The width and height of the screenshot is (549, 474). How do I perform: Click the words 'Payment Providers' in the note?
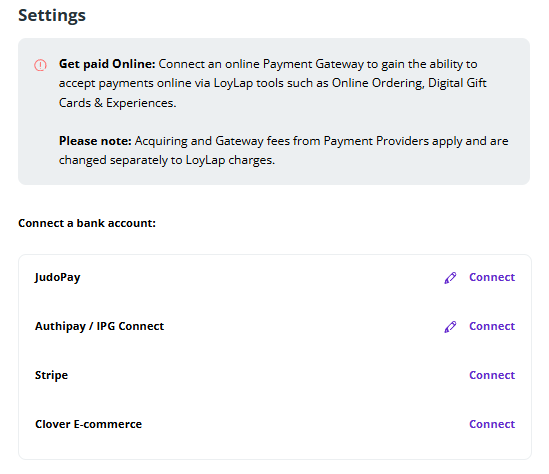pos(376,141)
